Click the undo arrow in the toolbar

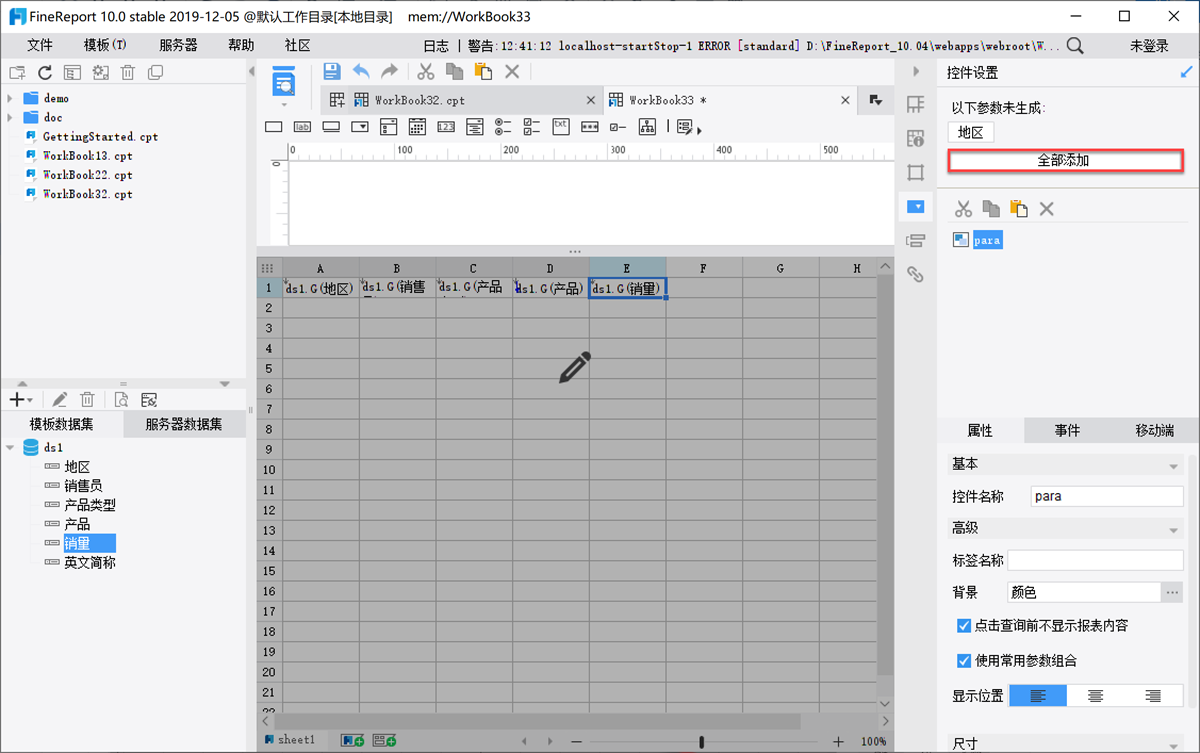361,71
